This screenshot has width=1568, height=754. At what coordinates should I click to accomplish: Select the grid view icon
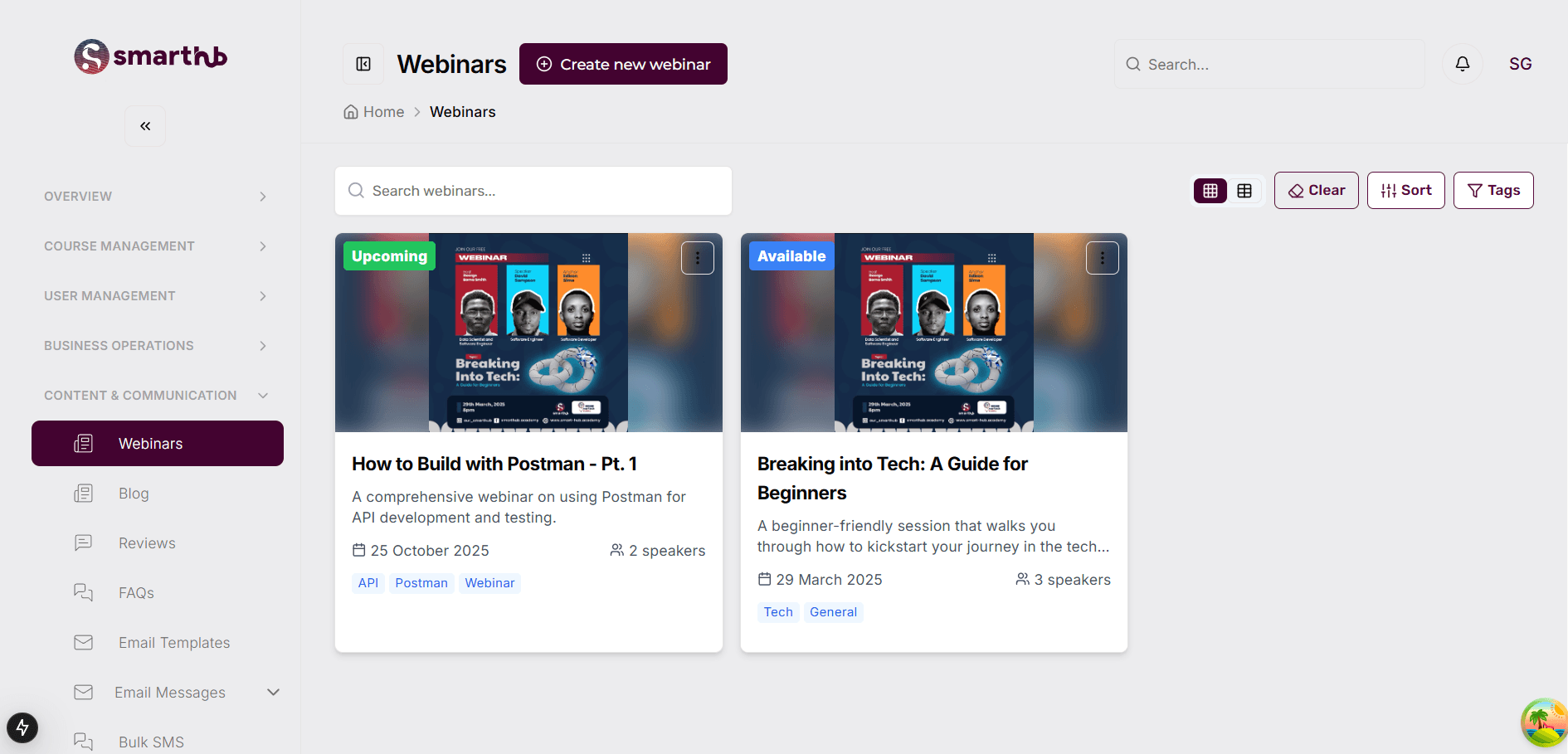point(1210,190)
